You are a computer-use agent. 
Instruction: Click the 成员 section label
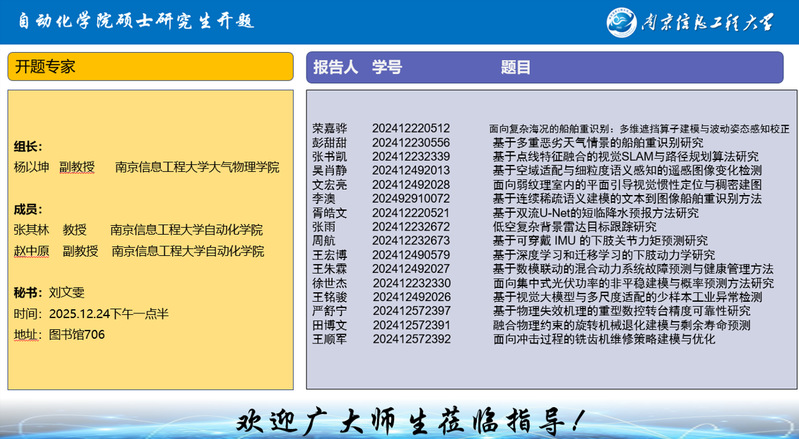pos(28,209)
